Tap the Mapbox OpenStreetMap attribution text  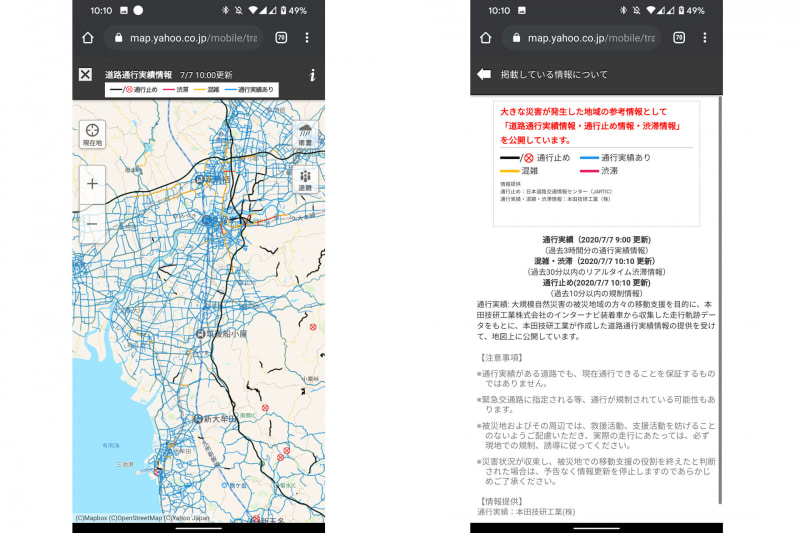pos(142,518)
